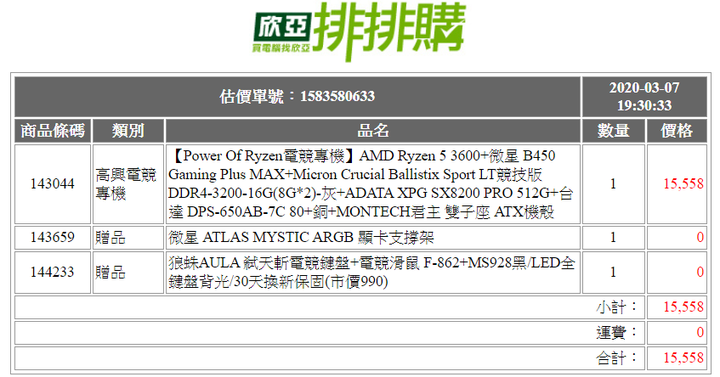Click the 類別 column header
The width and height of the screenshot is (720, 377).
click(128, 131)
